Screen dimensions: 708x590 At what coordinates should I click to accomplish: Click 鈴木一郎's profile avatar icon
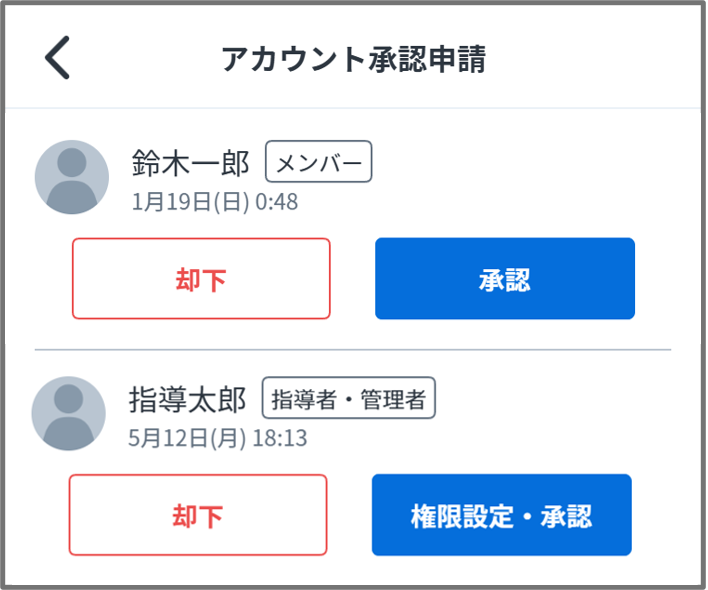(x=71, y=177)
